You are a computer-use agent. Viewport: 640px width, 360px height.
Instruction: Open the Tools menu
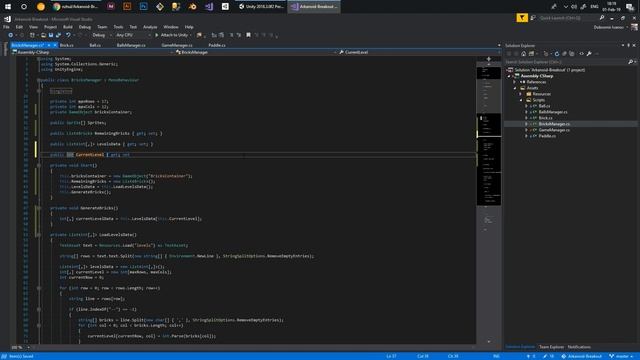point(118,27)
